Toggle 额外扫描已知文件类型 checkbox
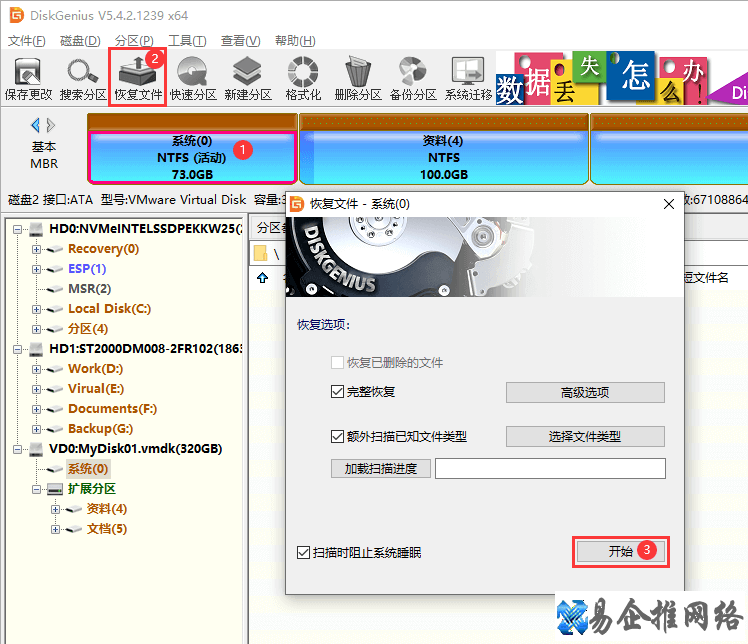 338,436
